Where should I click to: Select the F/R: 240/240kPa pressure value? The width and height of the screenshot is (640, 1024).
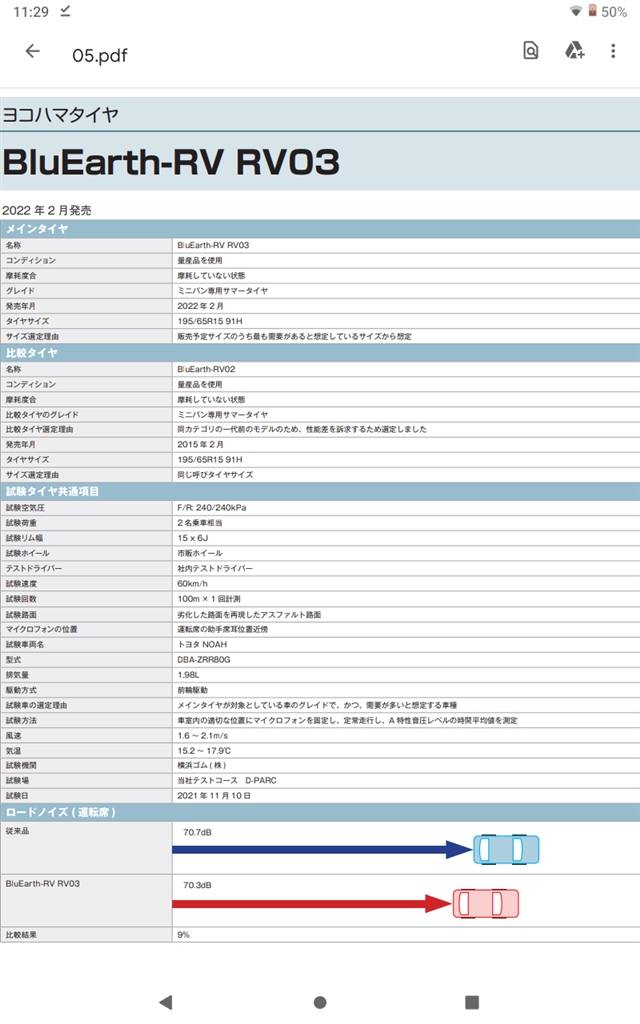click(212, 507)
